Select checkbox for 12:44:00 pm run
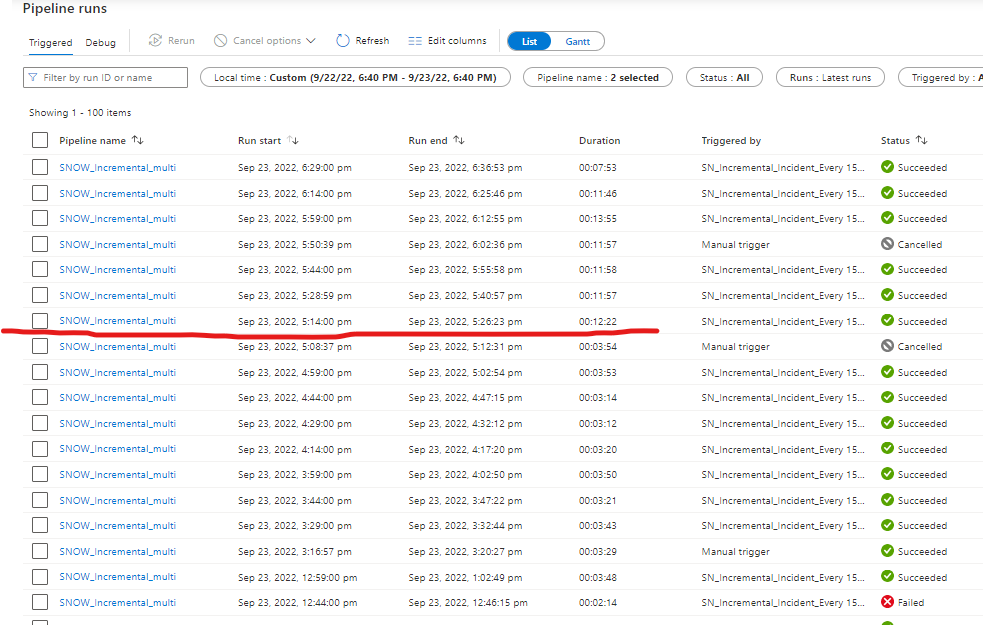 coord(40,602)
